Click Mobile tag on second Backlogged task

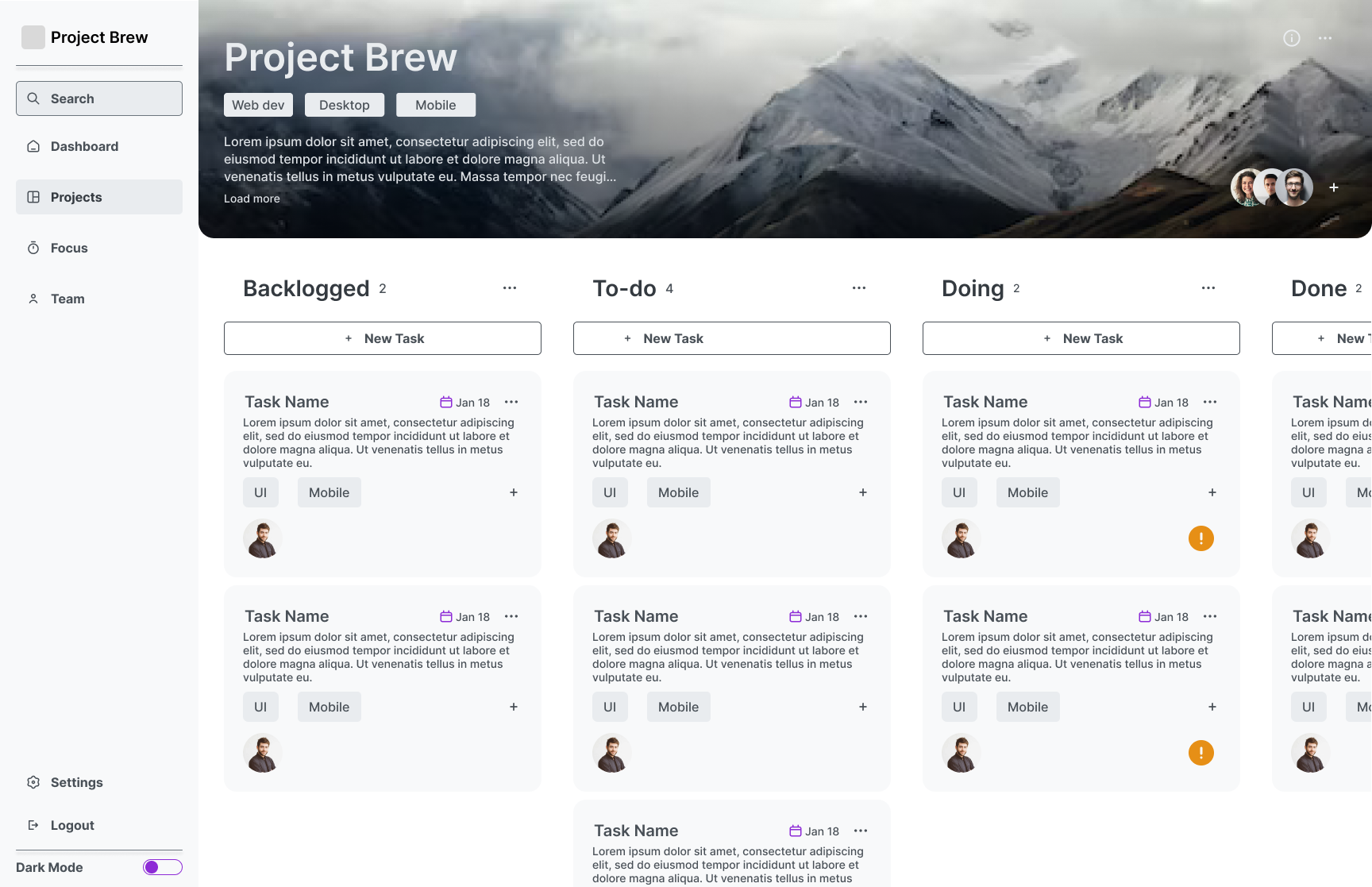tap(330, 707)
